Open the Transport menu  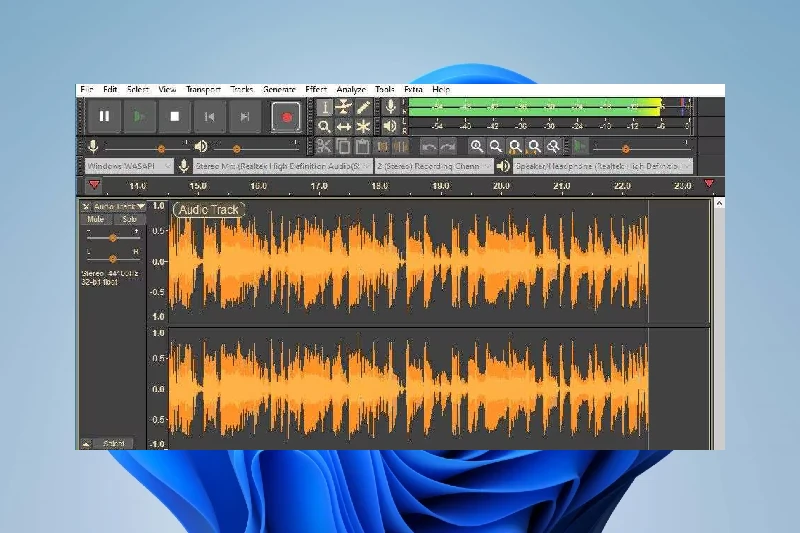click(x=203, y=90)
